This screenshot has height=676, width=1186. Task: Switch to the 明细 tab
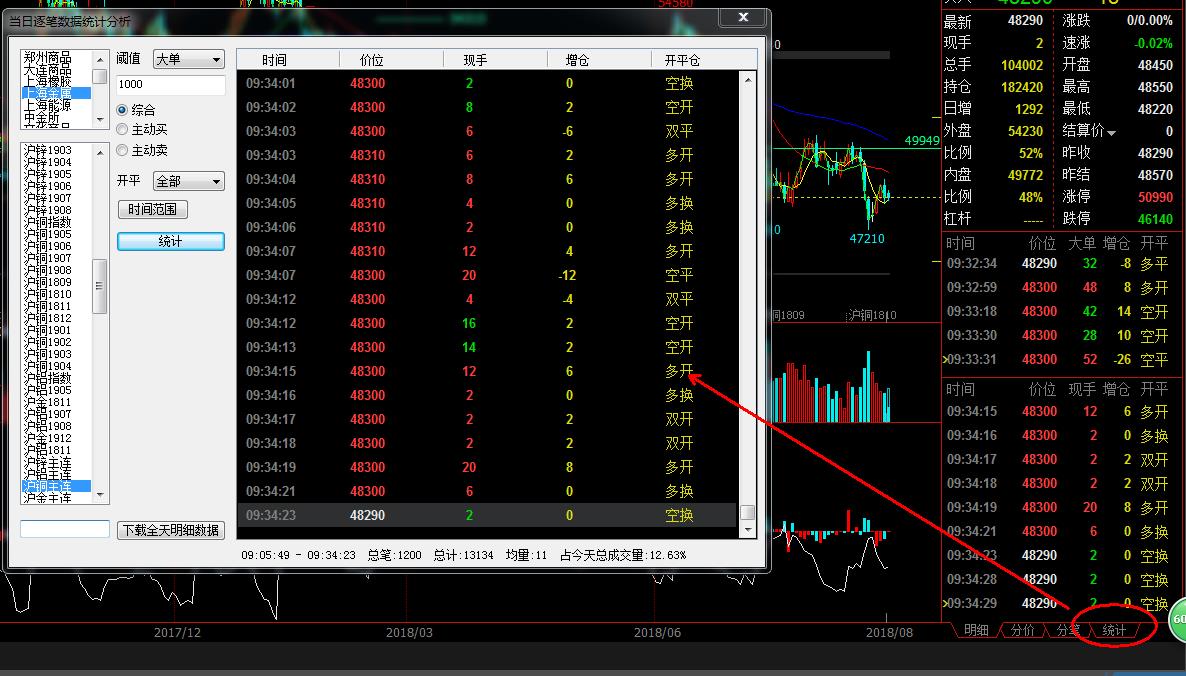click(x=976, y=630)
